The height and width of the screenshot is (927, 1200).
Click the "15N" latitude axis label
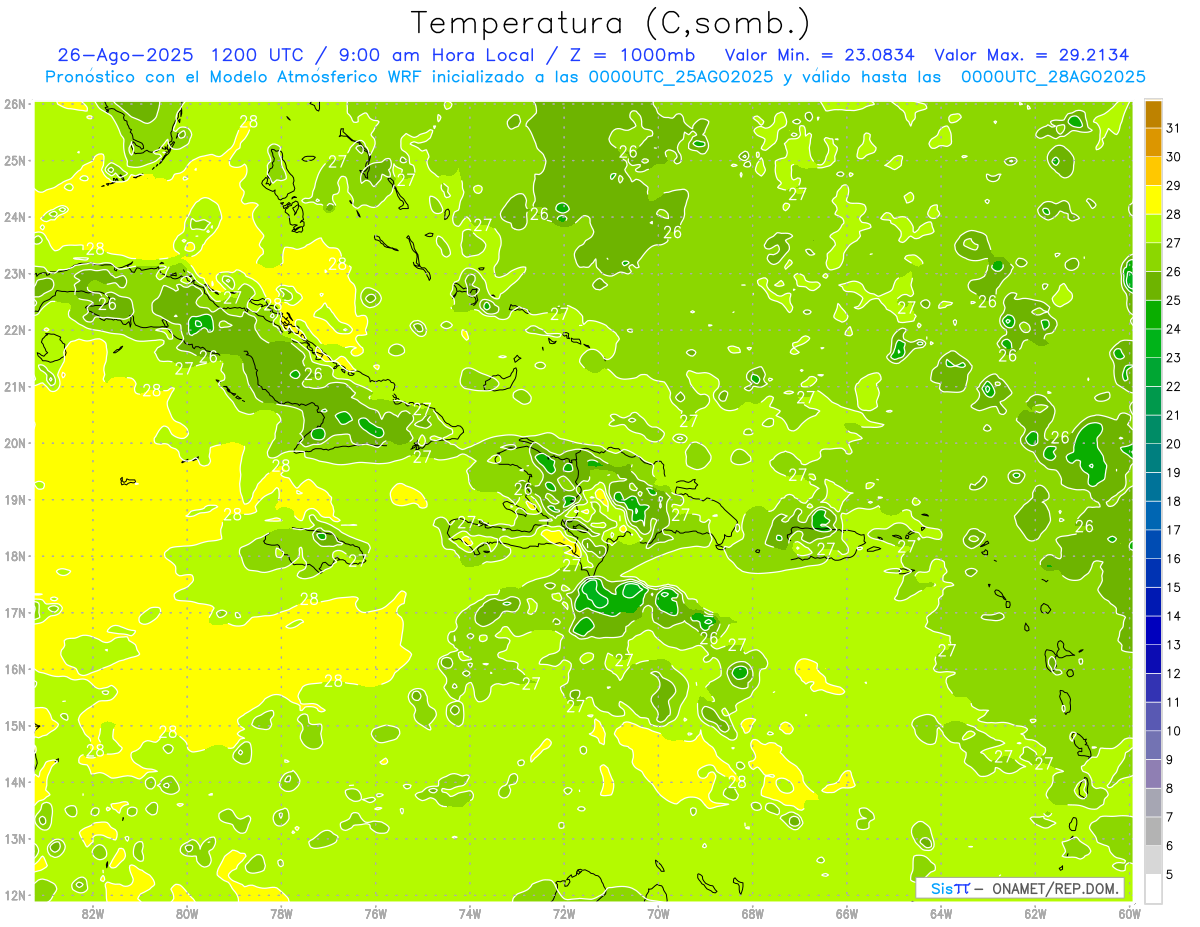[15, 725]
